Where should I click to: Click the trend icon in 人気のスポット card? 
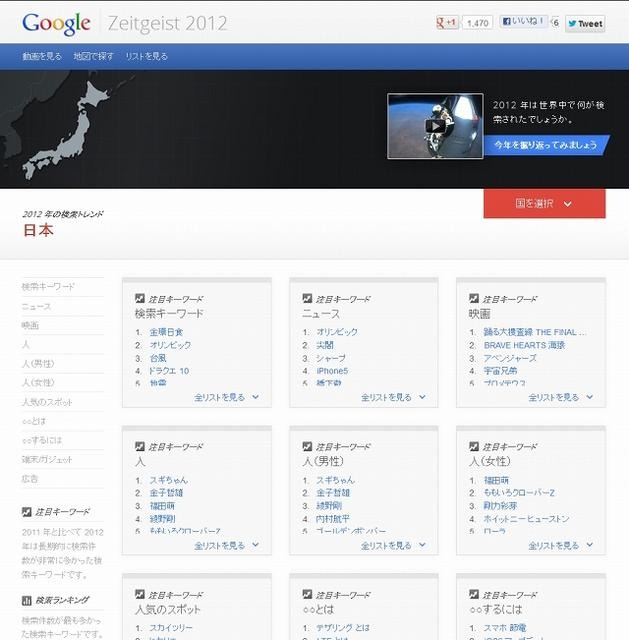click(140, 594)
